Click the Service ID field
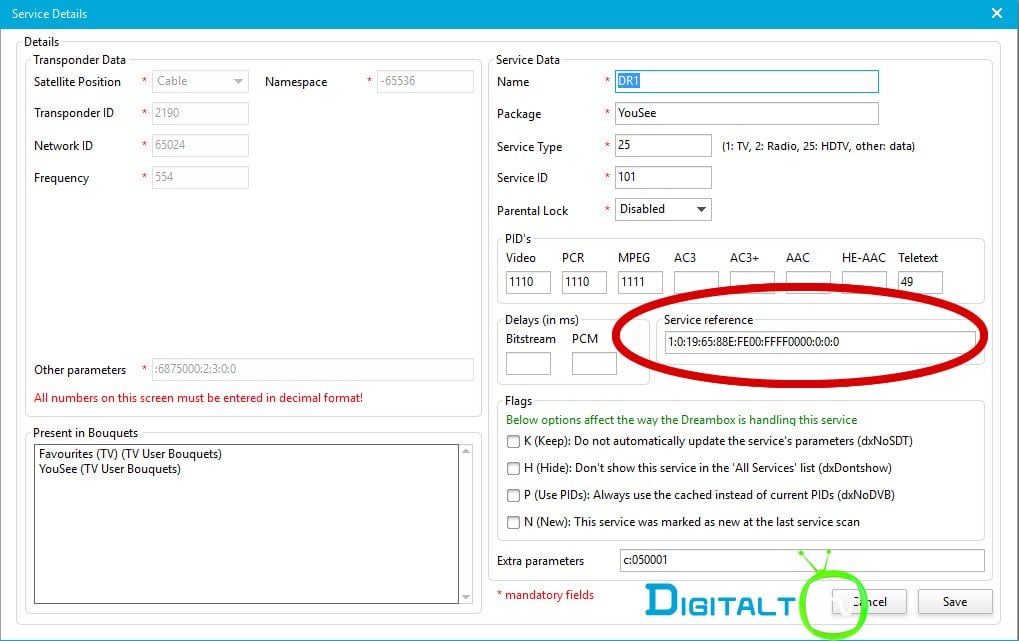This screenshot has width=1019, height=641. (x=663, y=177)
